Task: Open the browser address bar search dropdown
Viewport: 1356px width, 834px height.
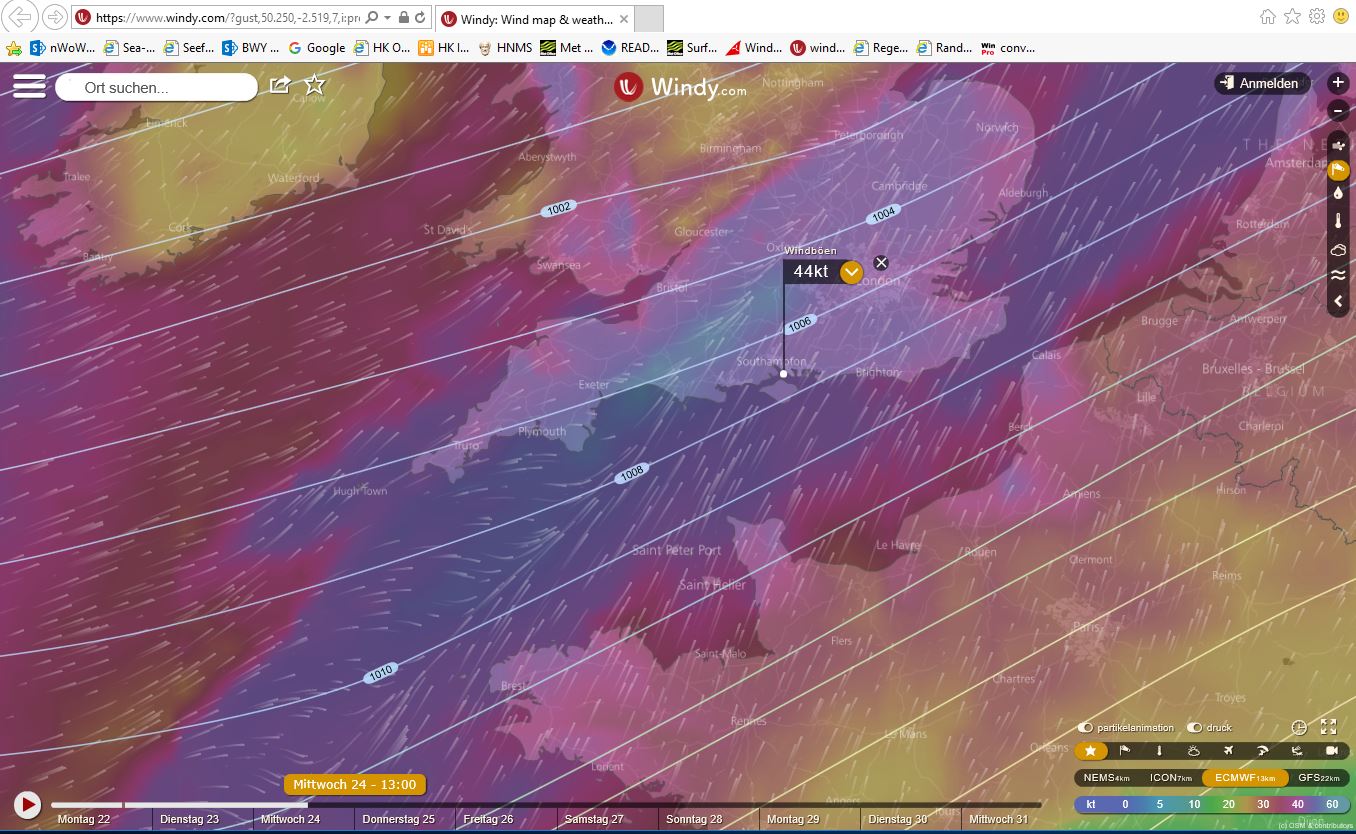Action: pos(387,18)
